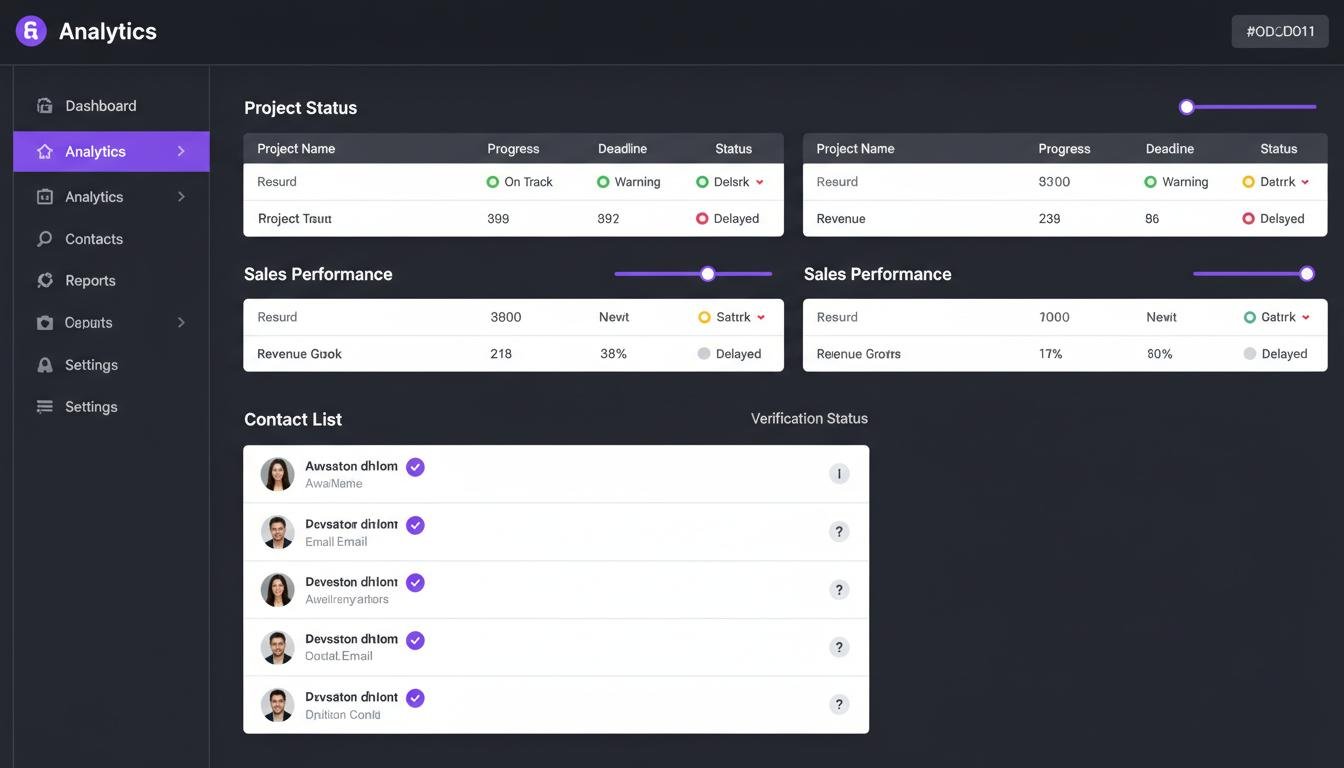Click the 9300 progress value
Viewport: 1344px width, 768px height.
pos(1054,182)
